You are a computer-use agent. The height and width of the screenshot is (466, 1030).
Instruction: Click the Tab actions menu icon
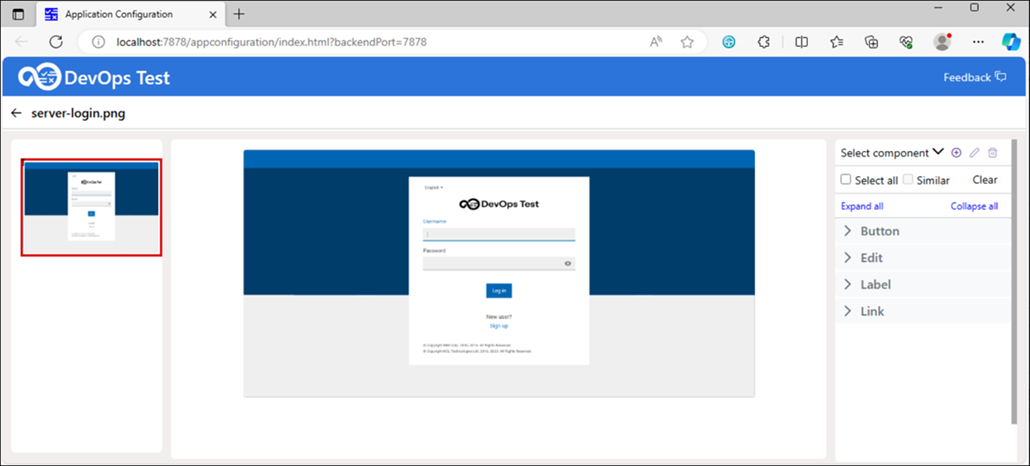click(18, 14)
